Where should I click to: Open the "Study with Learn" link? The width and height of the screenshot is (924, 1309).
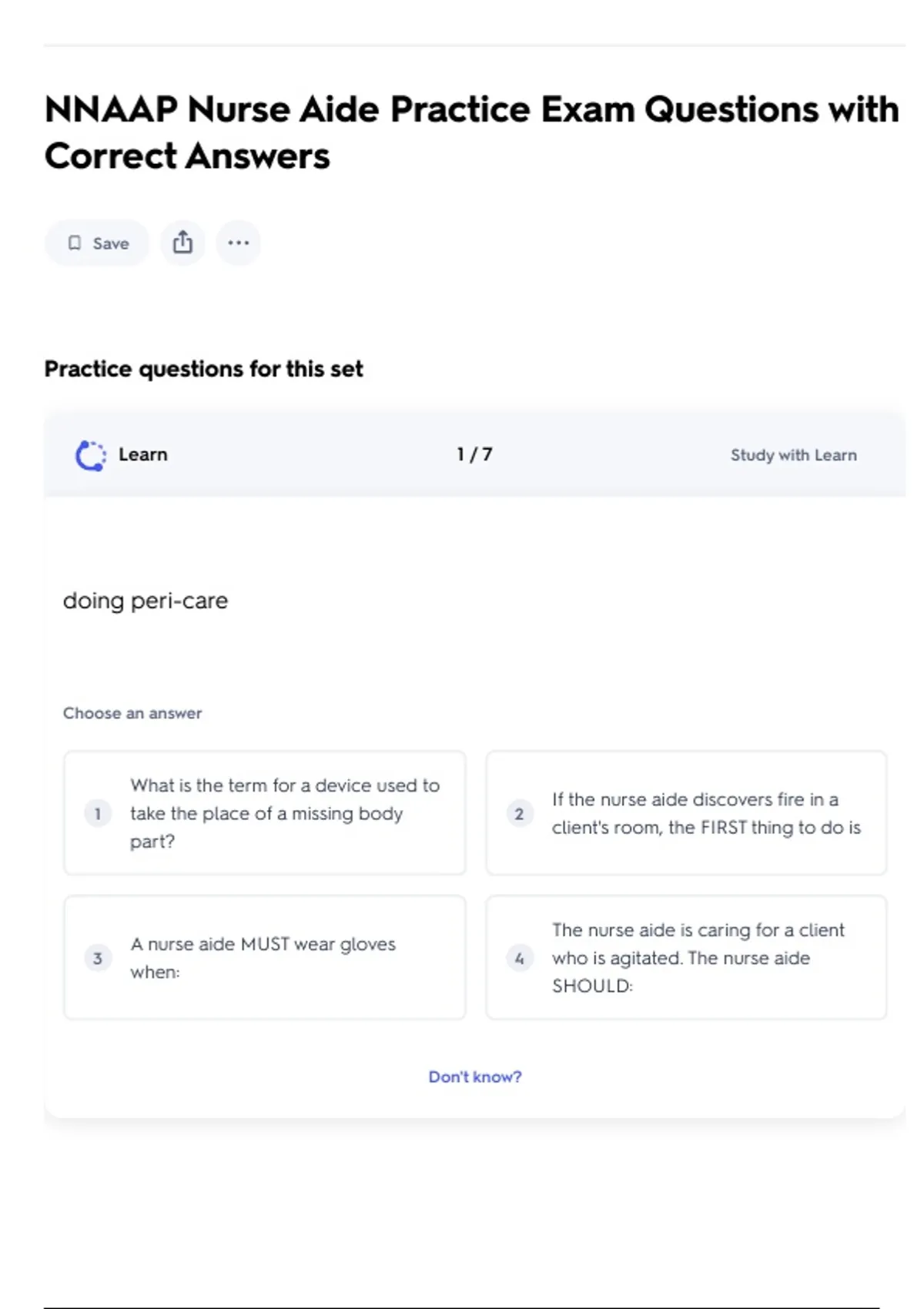[793, 455]
